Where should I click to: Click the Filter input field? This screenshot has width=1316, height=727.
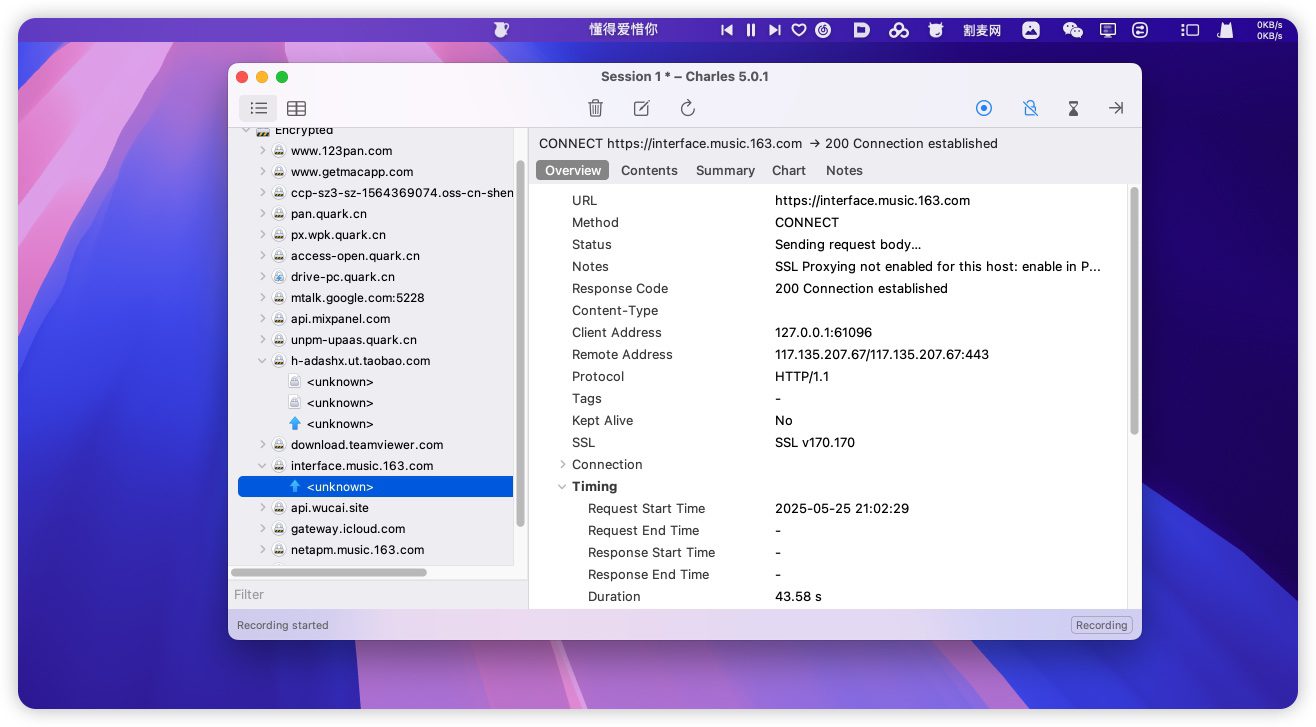coord(378,594)
